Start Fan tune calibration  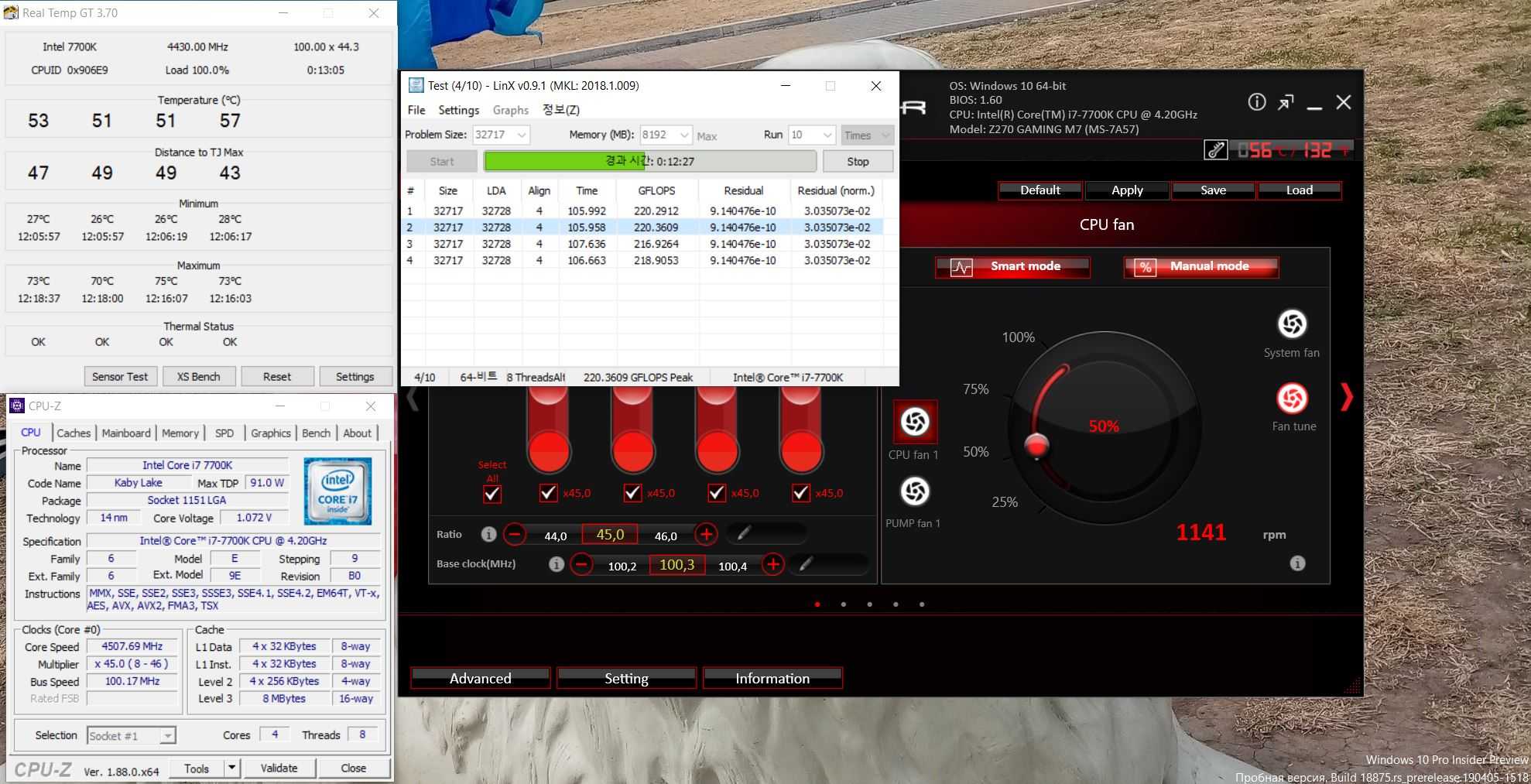[1291, 399]
